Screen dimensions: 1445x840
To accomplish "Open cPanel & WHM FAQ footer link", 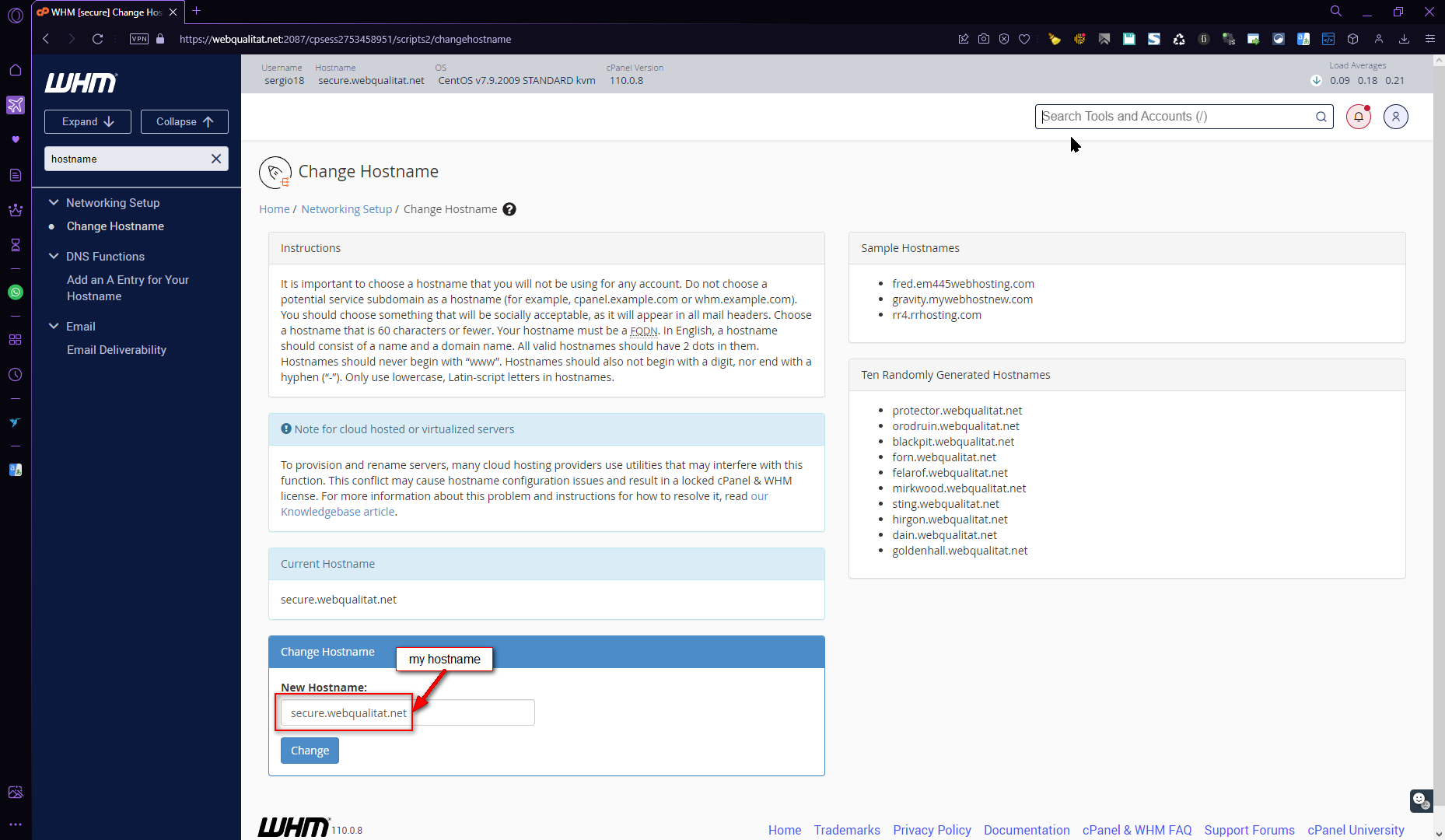I will pos(1136,830).
